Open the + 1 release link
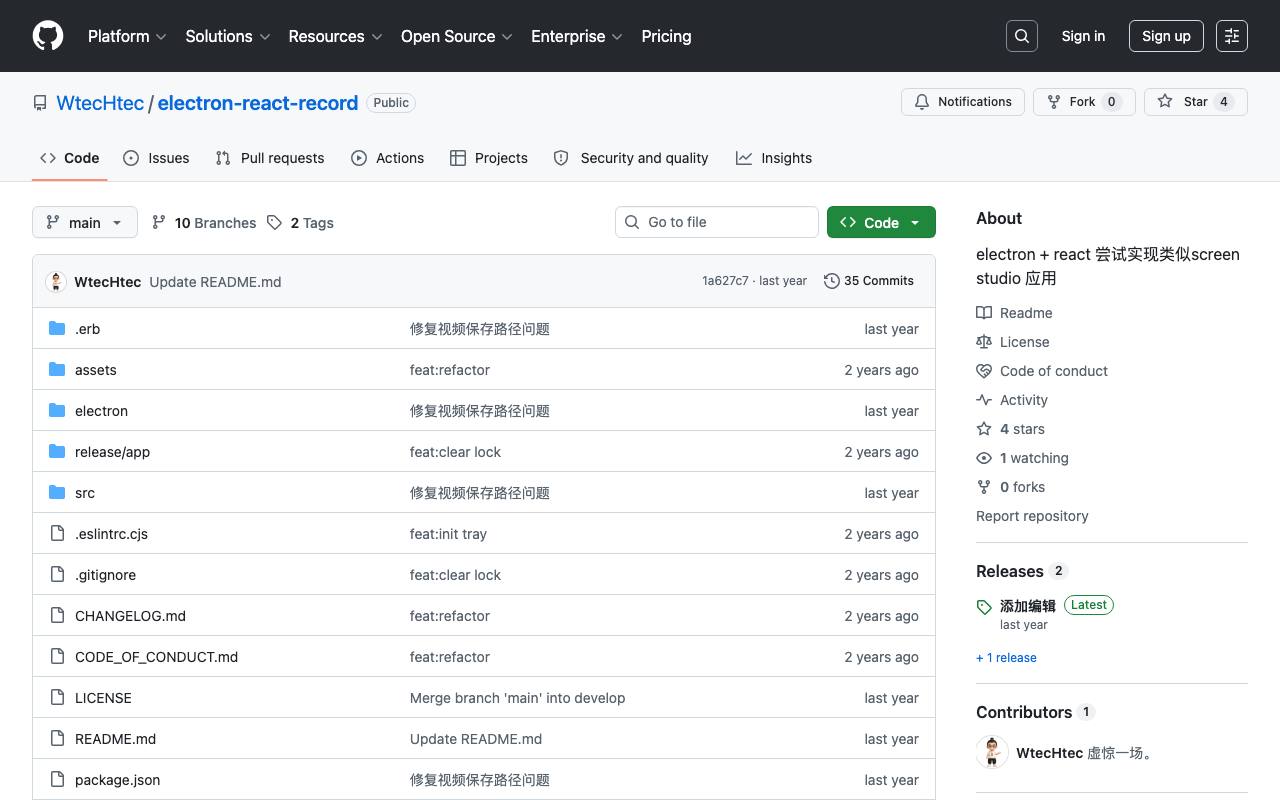Viewport: 1280px width, 800px height. coord(1006,658)
